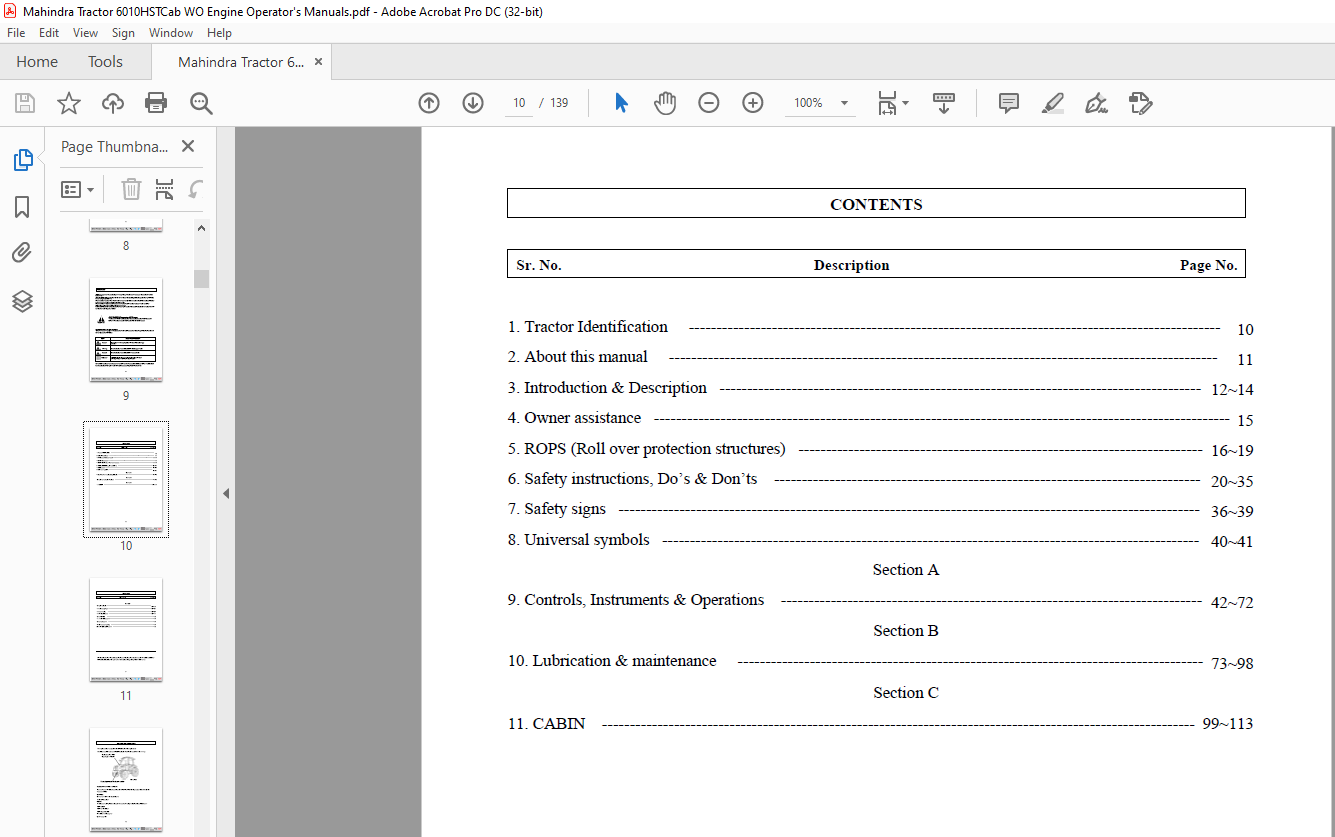Open the Attachments paperclip panel
The image size is (1335, 837).
pyautogui.click(x=22, y=253)
